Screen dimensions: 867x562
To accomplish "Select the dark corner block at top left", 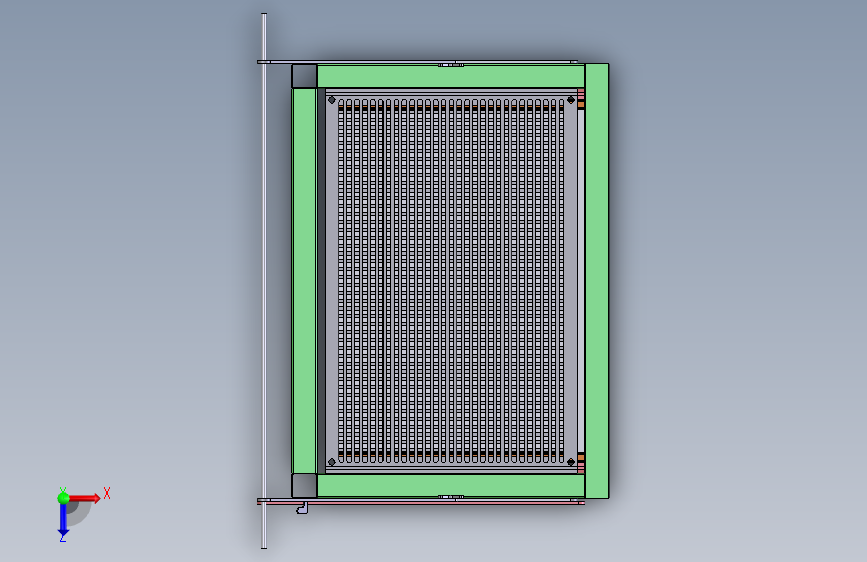I will tap(305, 76).
